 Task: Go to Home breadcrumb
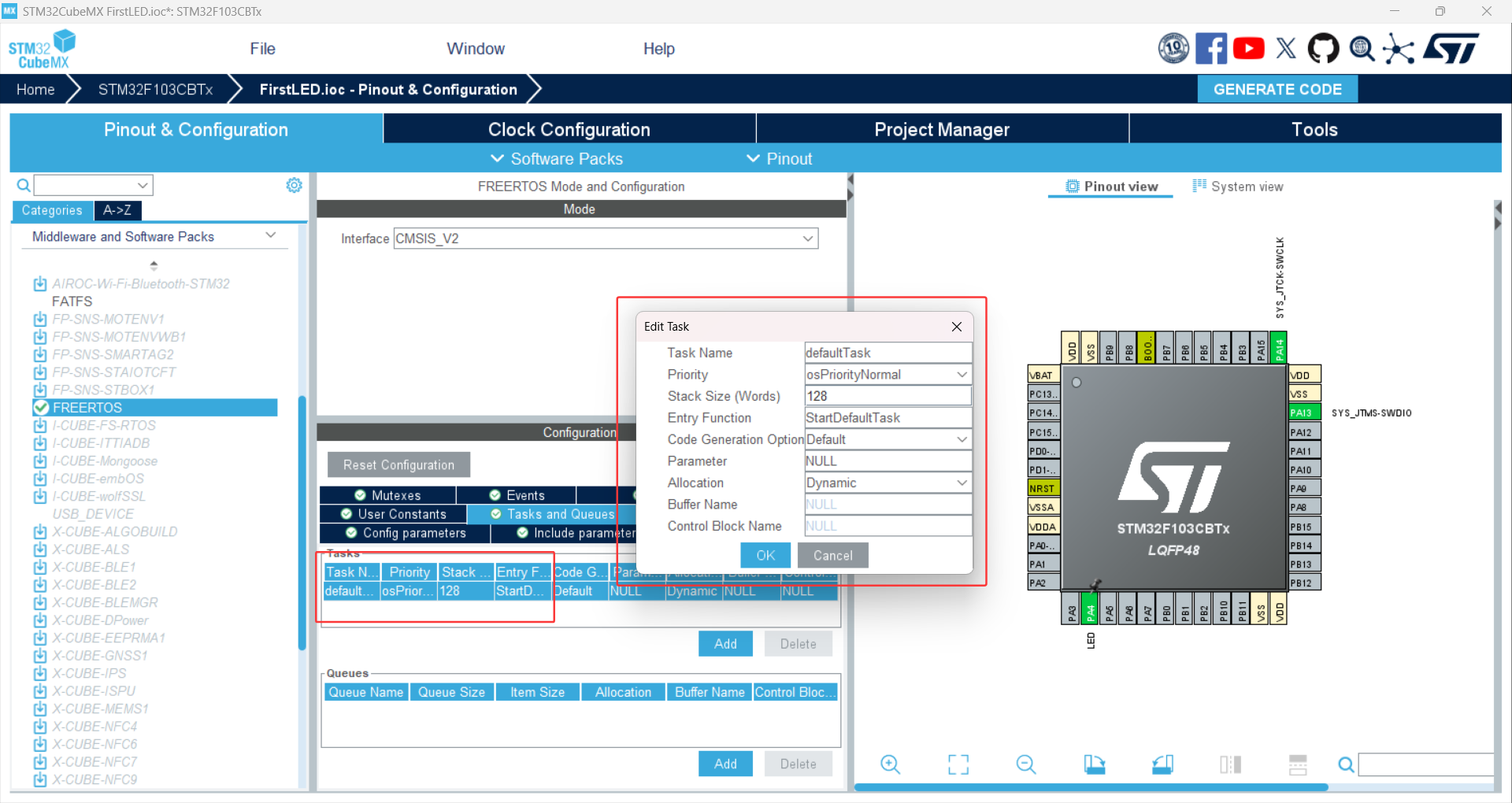(x=35, y=89)
